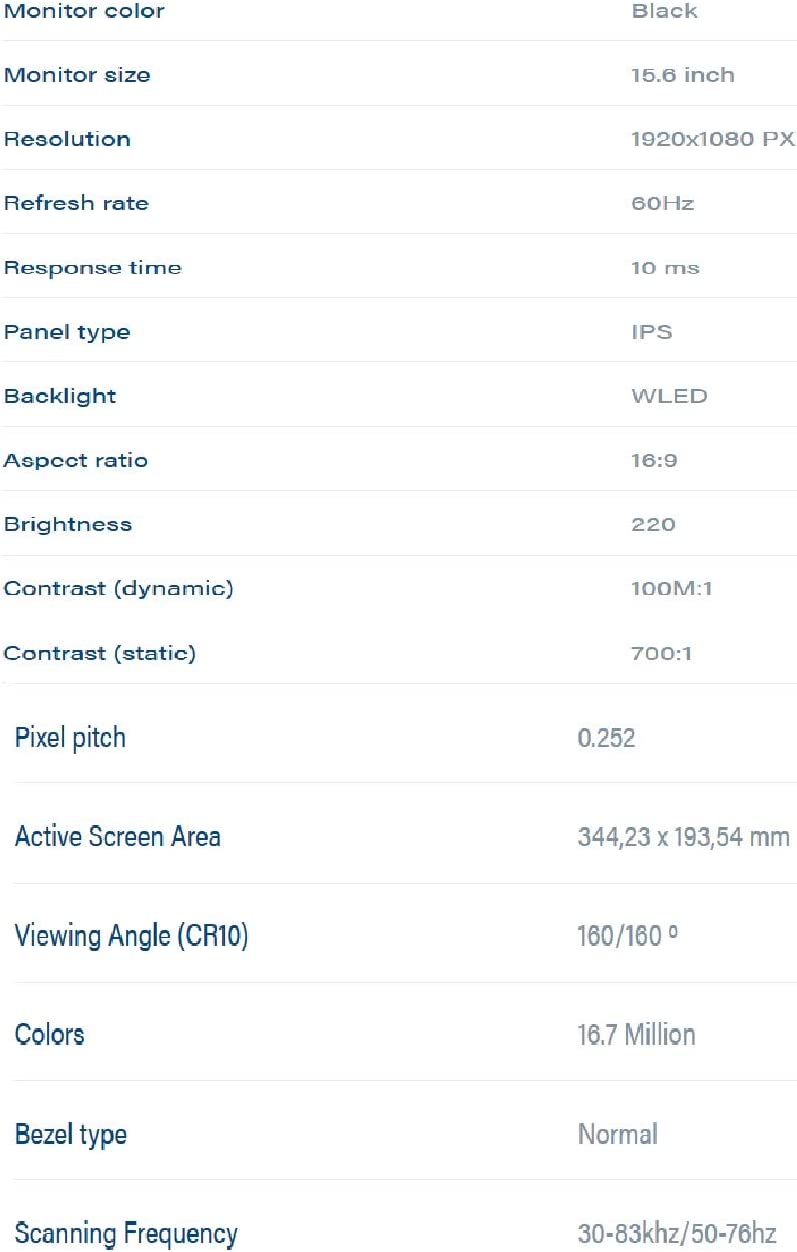This screenshot has width=797, height=1252.
Task: Click the Viewing Angle (CR10) label
Action: pyautogui.click(x=131, y=935)
